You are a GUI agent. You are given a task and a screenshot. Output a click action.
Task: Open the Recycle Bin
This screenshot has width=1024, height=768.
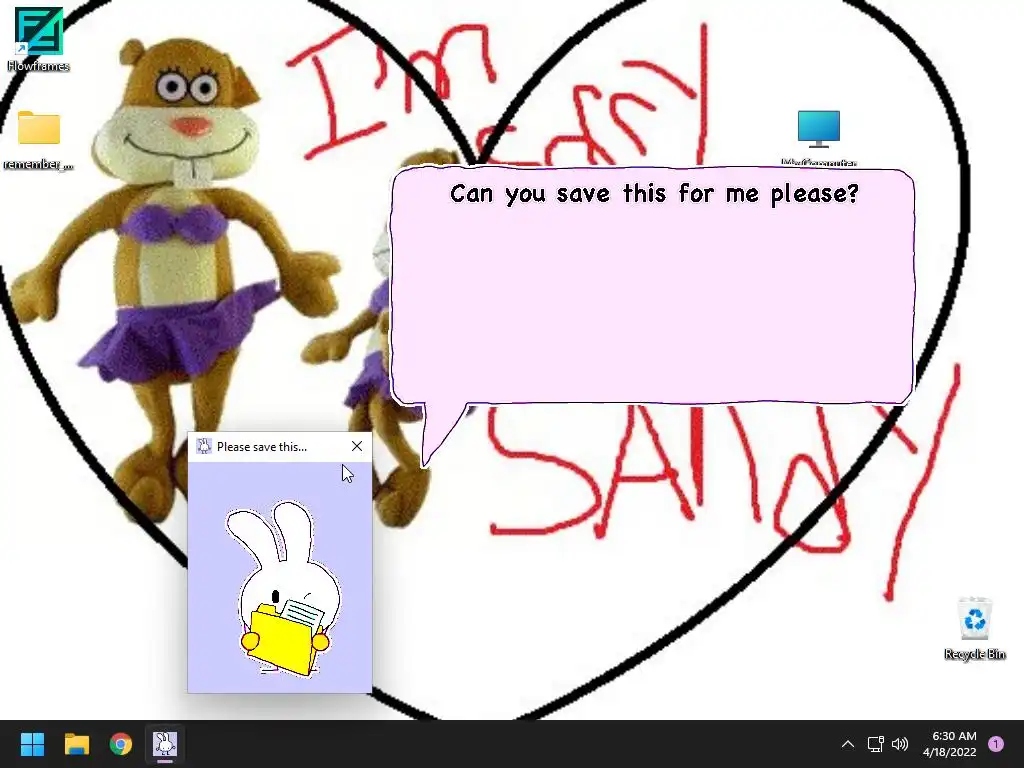coord(974,628)
